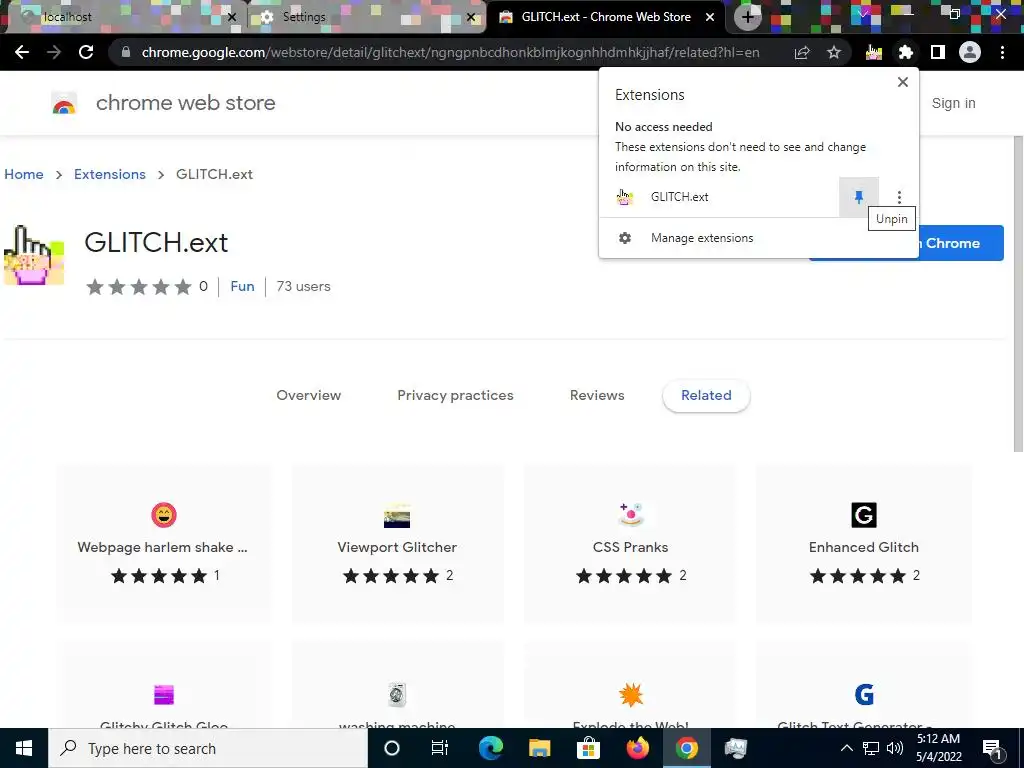
Task: Open the notification center
Action: pyautogui.click(x=993, y=748)
